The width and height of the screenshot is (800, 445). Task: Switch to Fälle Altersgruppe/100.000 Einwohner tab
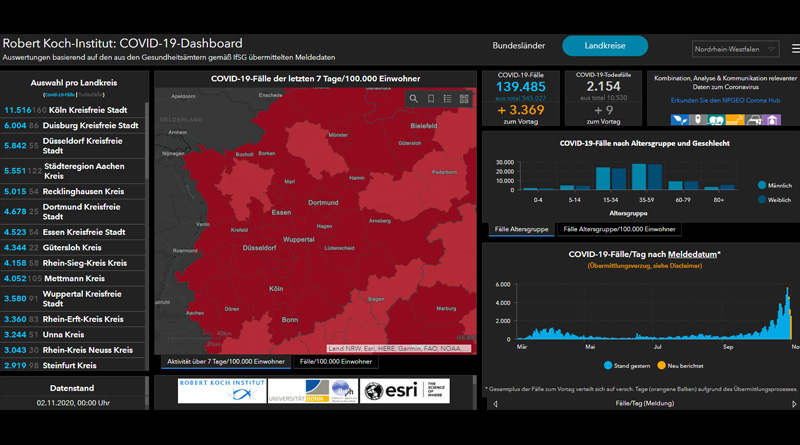(619, 229)
